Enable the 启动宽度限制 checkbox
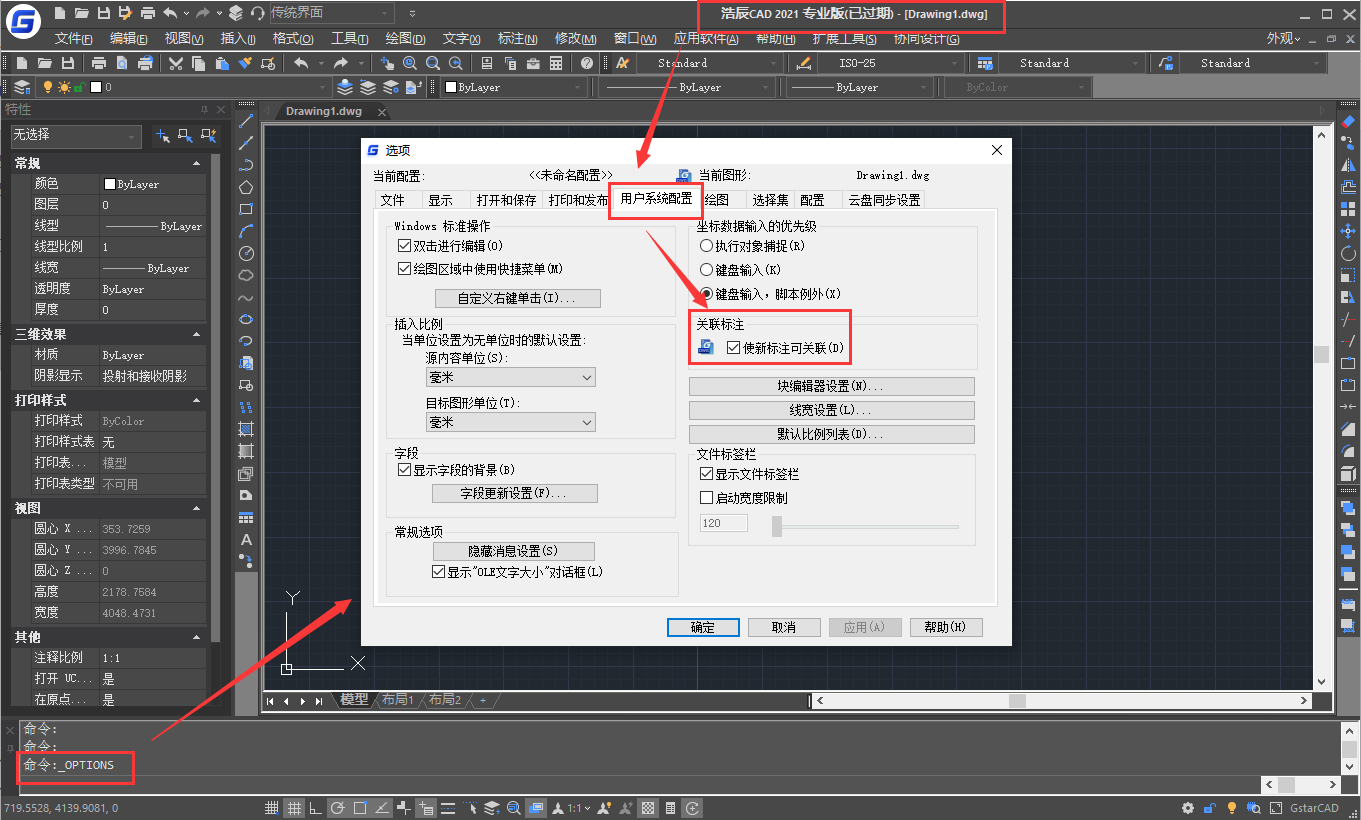 [707, 498]
